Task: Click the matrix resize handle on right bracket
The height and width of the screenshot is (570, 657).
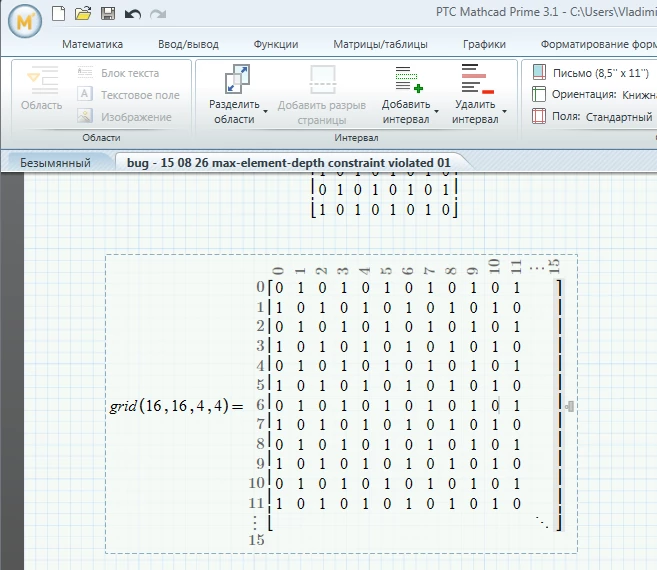Action: 569,406
